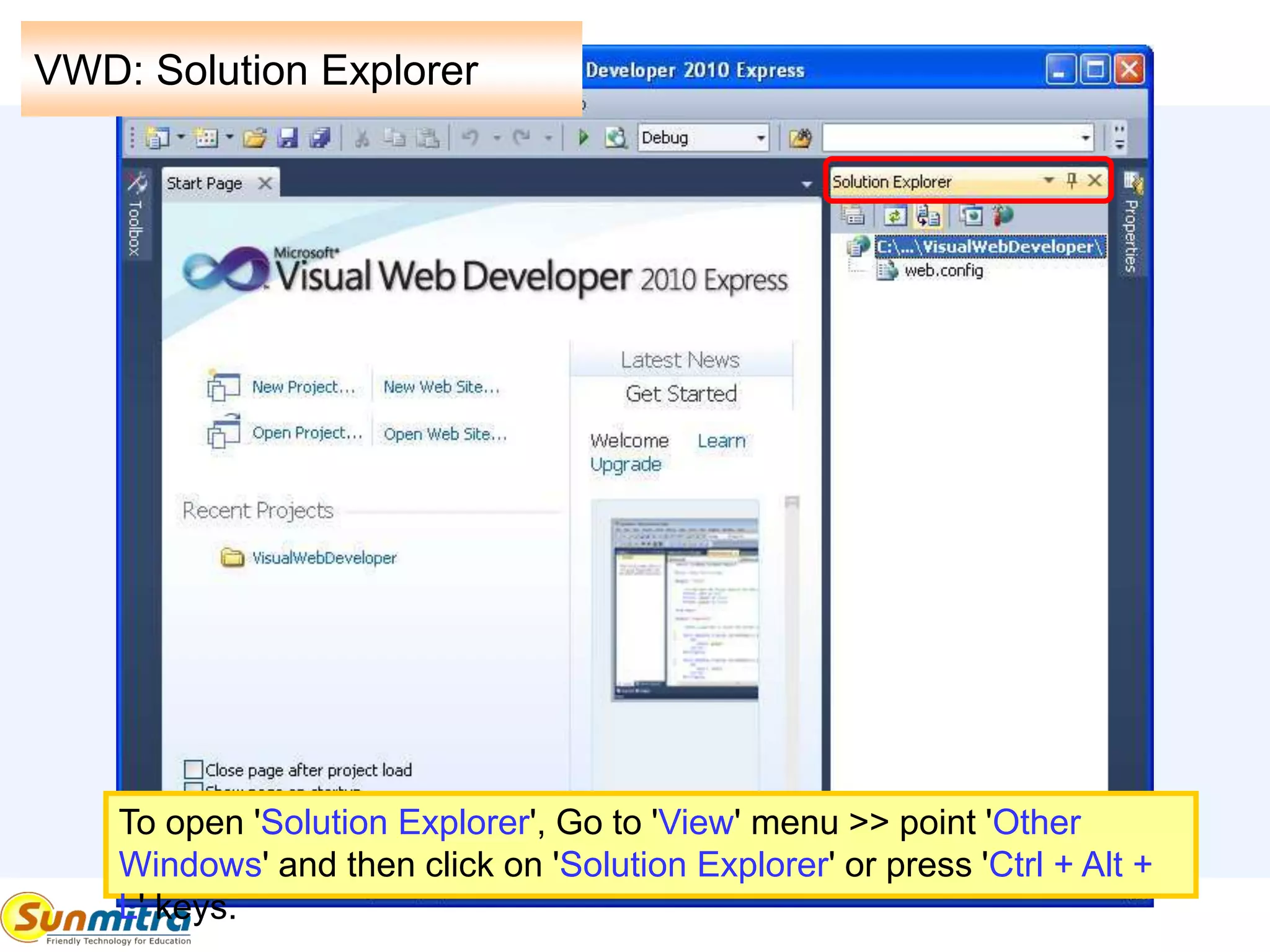Click the Find in Files icon
The height and width of the screenshot is (952, 1270).
pyautogui.click(x=800, y=138)
